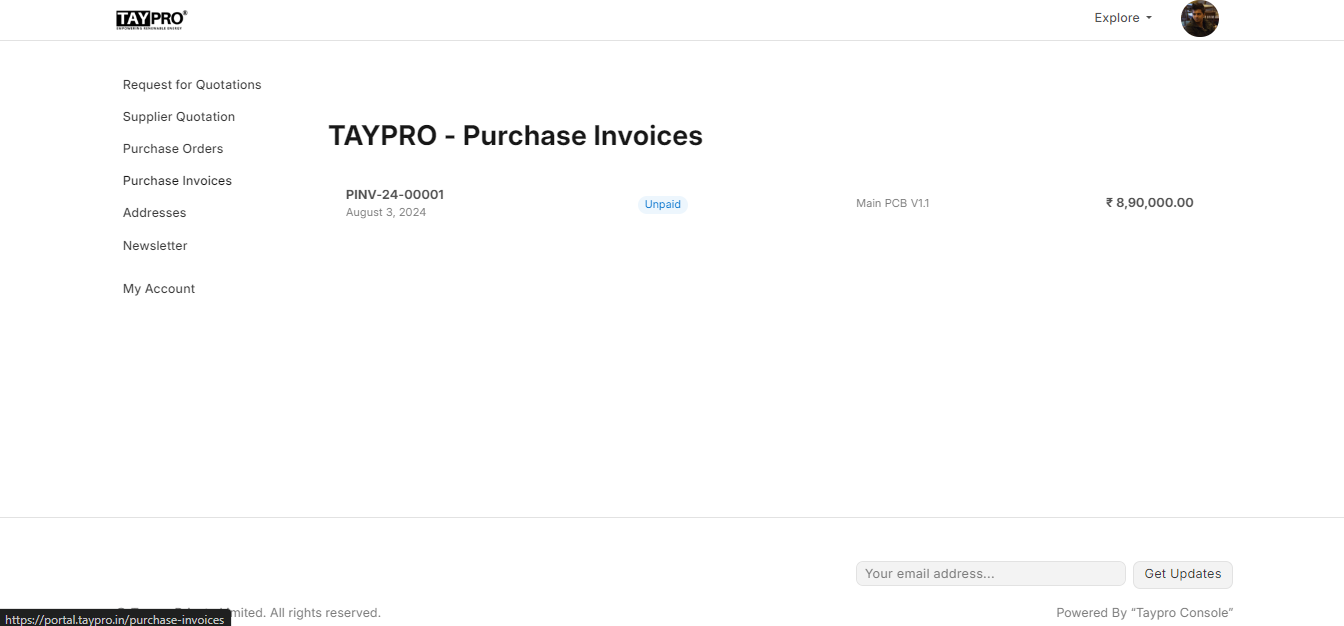Expand the profile account menu options
This screenshot has width=1344, height=626.
(1199, 18)
